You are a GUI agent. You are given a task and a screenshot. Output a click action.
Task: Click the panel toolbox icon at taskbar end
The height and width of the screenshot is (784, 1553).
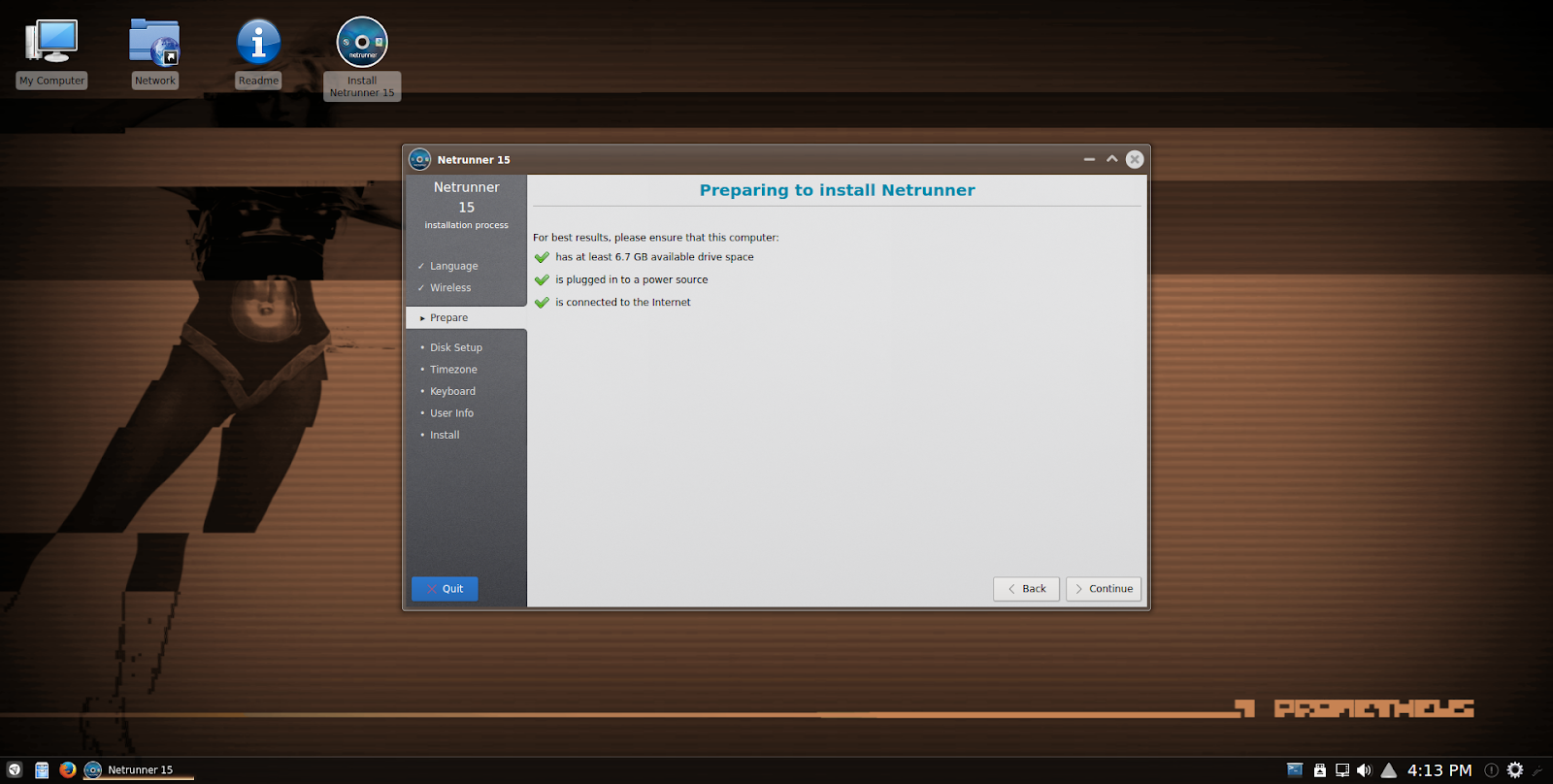click(x=1538, y=770)
